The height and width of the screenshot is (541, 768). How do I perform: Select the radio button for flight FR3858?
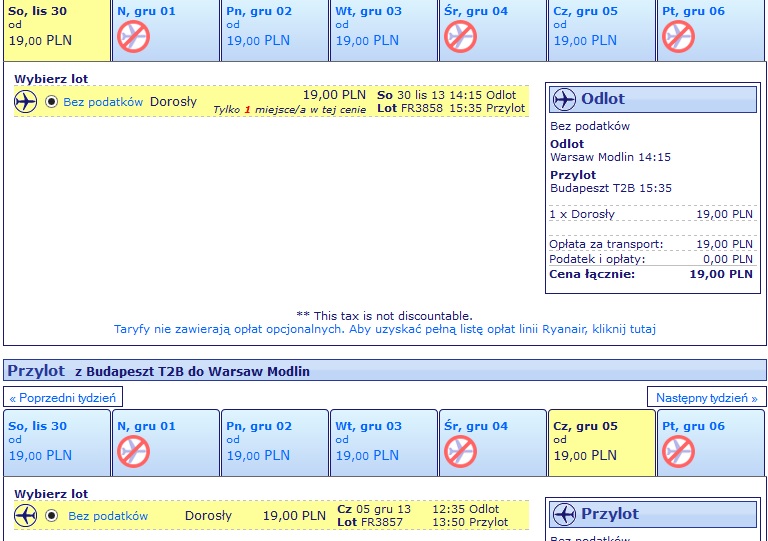tap(51, 102)
